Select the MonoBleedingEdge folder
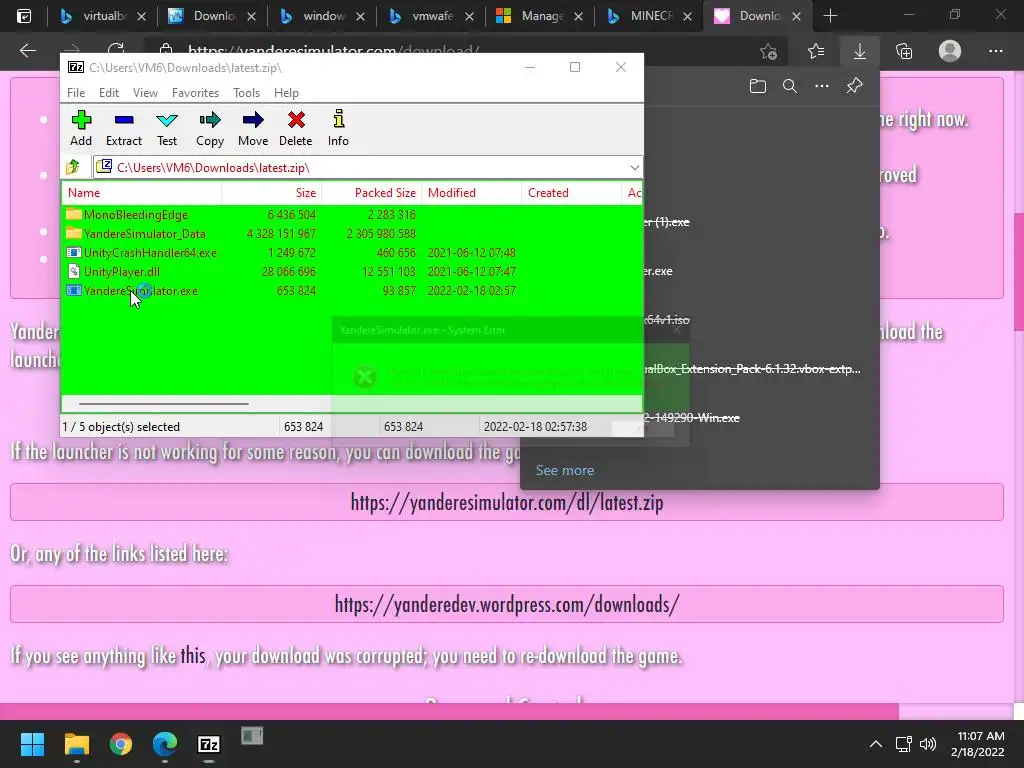The image size is (1024, 768). (135, 214)
